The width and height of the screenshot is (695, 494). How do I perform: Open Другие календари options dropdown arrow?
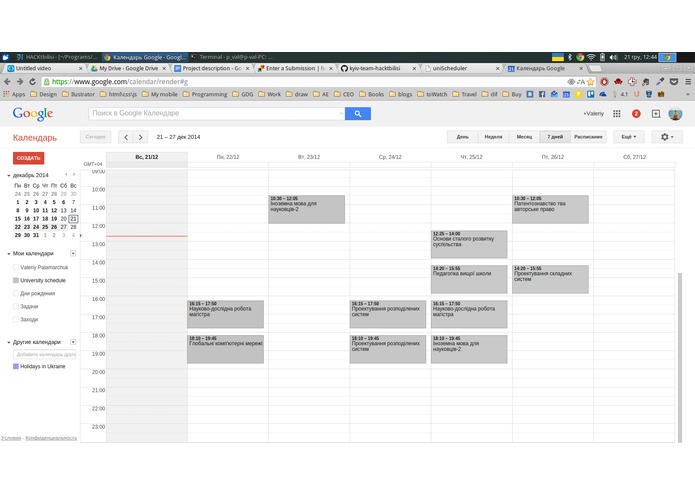click(x=73, y=342)
